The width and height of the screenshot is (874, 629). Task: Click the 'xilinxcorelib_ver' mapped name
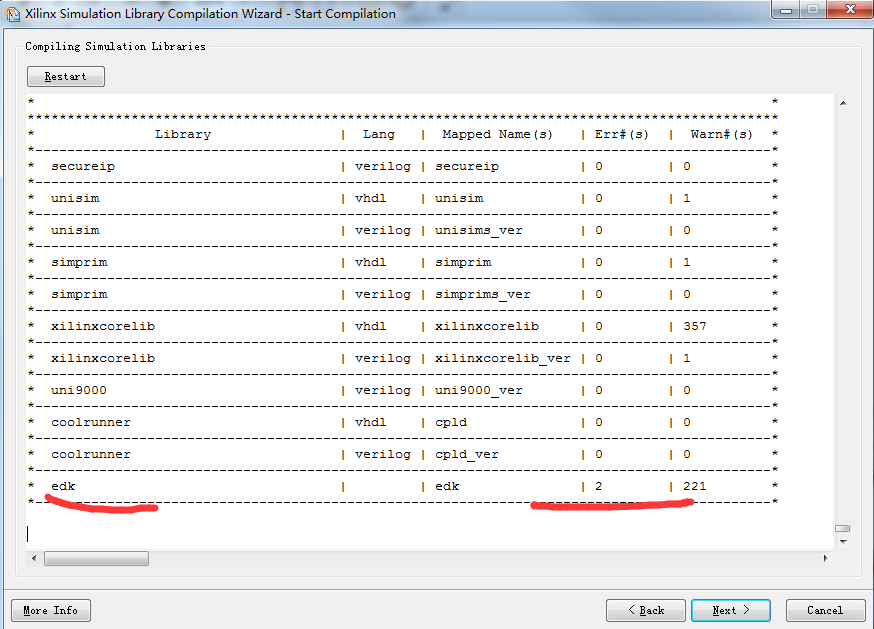(x=503, y=359)
